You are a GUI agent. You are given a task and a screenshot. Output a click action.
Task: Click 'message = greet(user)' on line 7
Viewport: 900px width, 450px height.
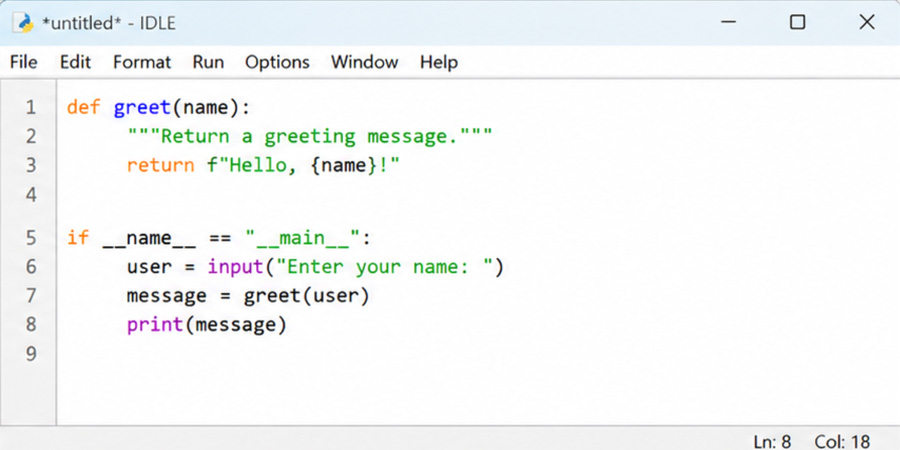(248, 296)
